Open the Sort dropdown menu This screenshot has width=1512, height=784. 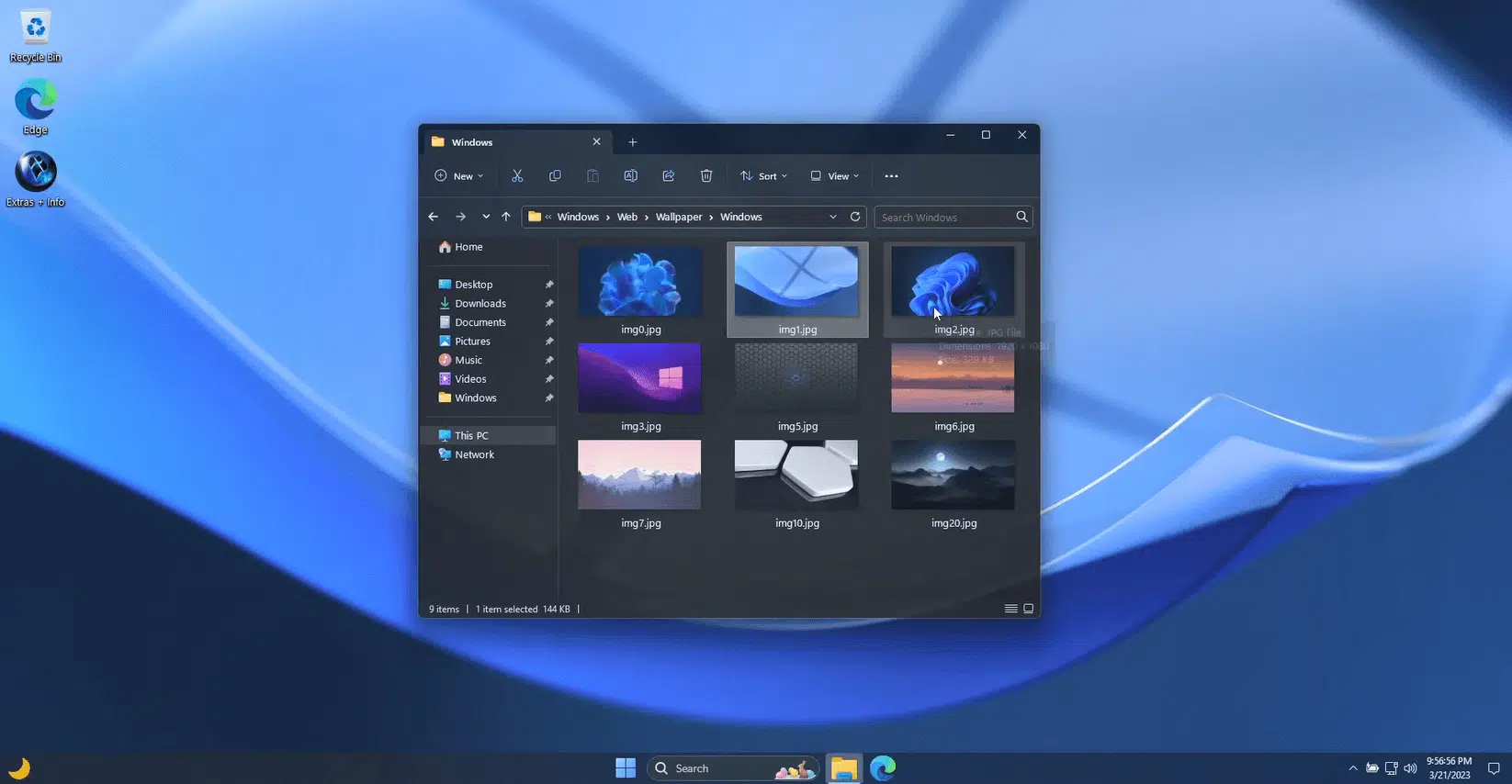[x=763, y=176]
